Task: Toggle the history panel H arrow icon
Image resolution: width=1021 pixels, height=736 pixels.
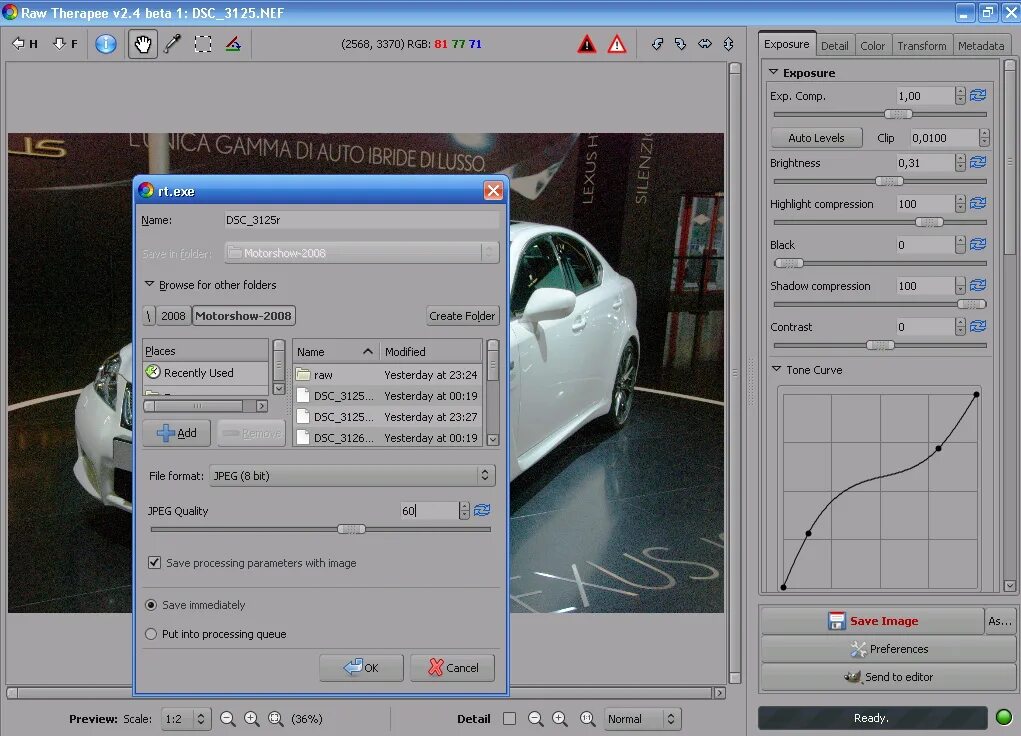Action: coord(25,44)
